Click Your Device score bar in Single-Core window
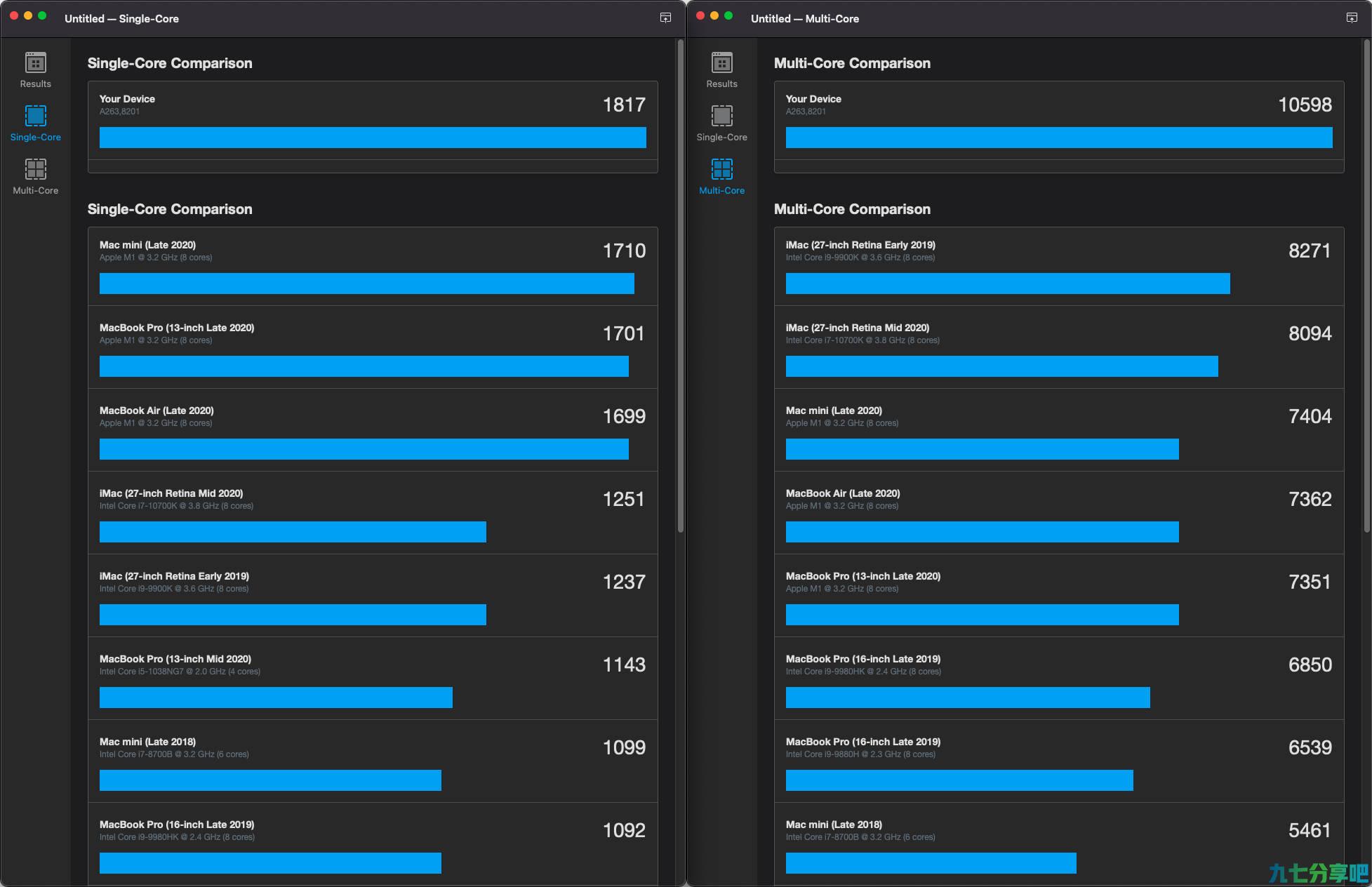The width and height of the screenshot is (1372, 887). point(373,138)
